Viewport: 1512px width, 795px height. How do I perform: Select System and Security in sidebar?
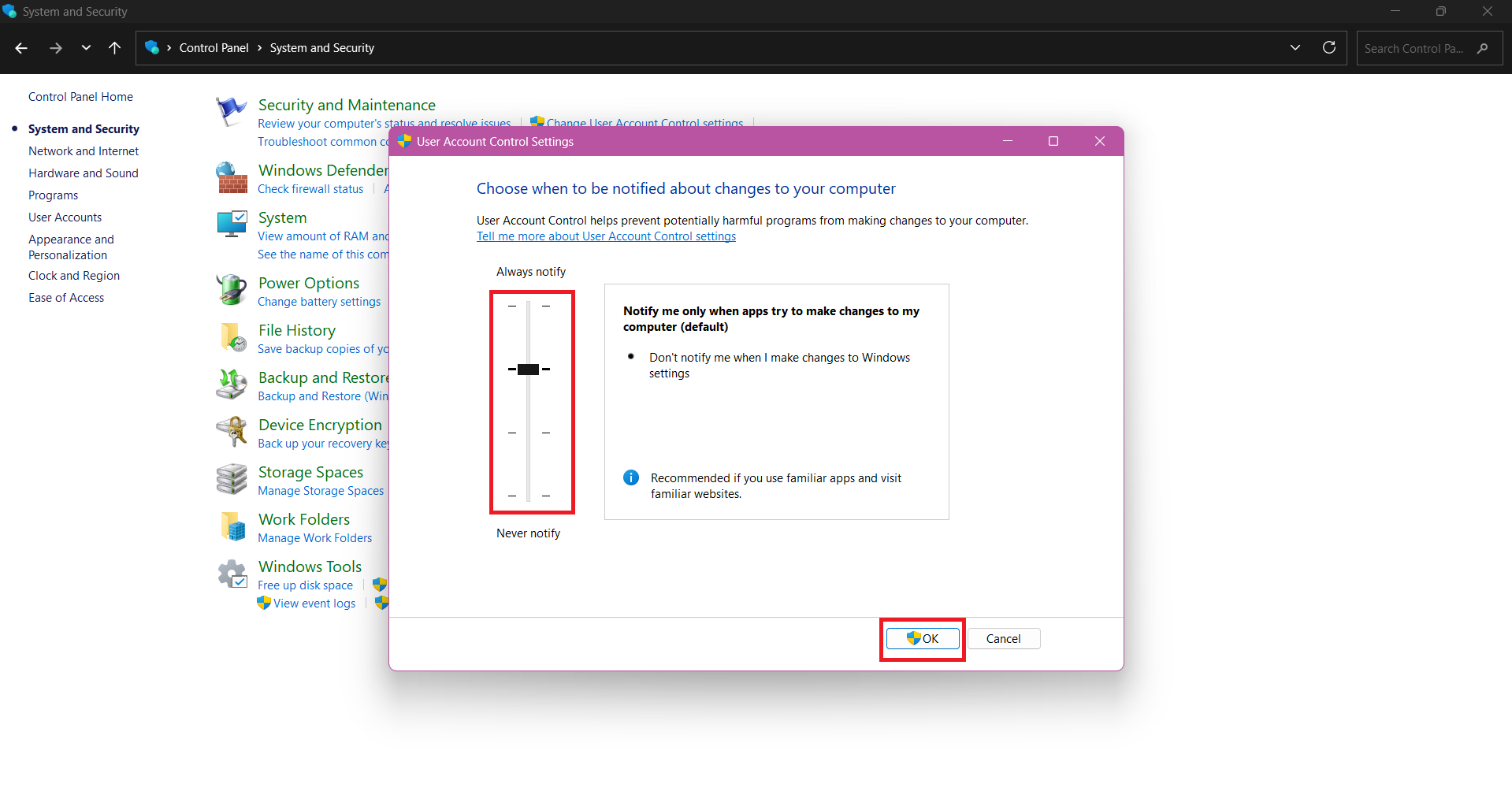(x=84, y=129)
